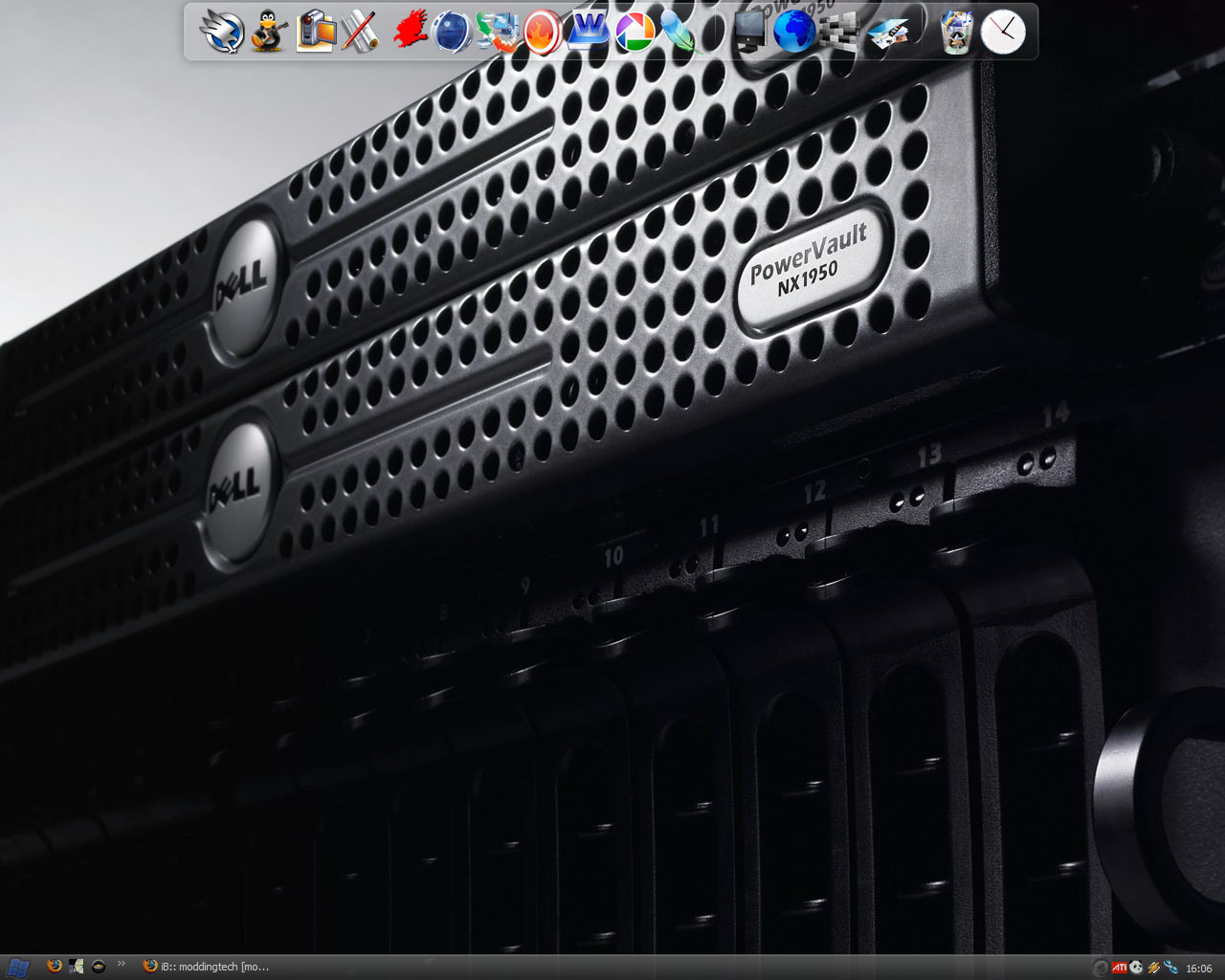
Task: Launch the red flame burner dock icon
Action: tap(543, 32)
